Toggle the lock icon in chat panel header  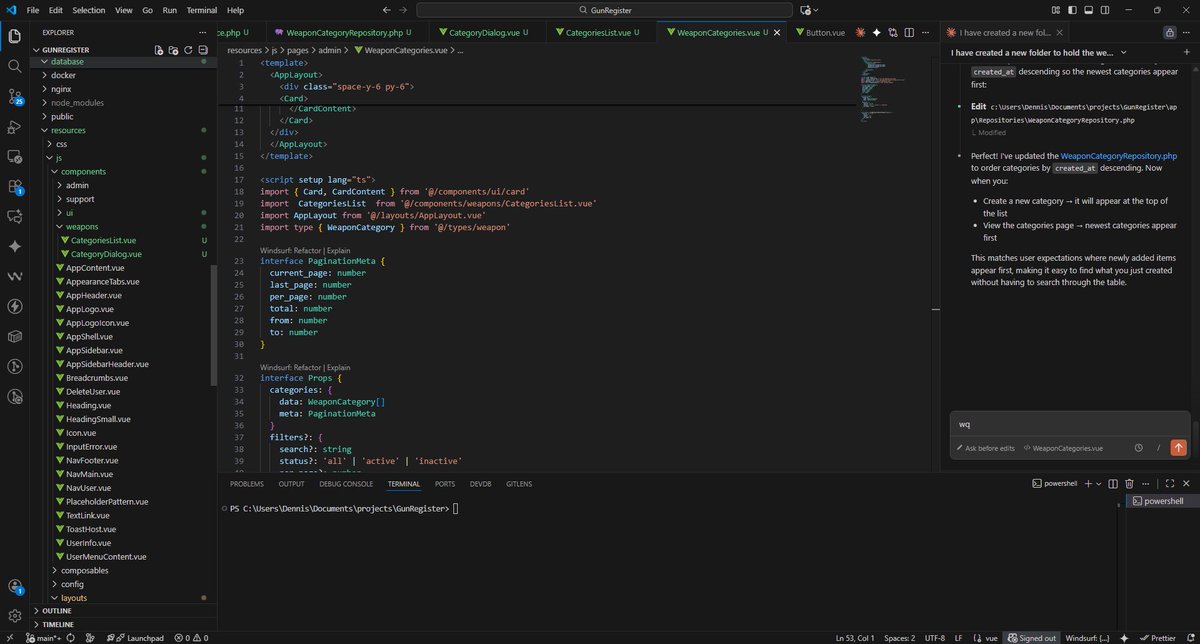1169,32
